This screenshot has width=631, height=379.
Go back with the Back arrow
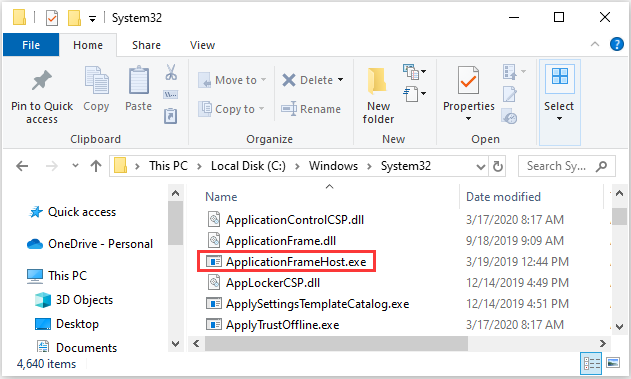point(22,166)
